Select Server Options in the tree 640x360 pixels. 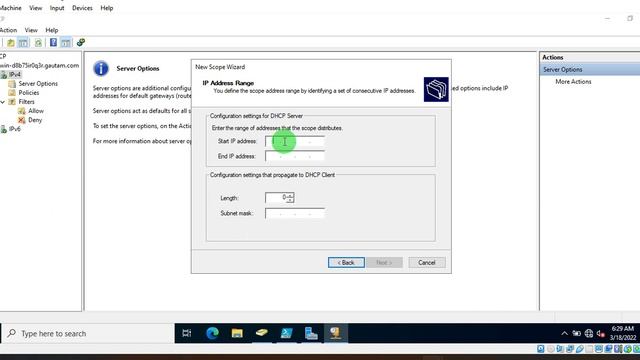click(x=38, y=84)
